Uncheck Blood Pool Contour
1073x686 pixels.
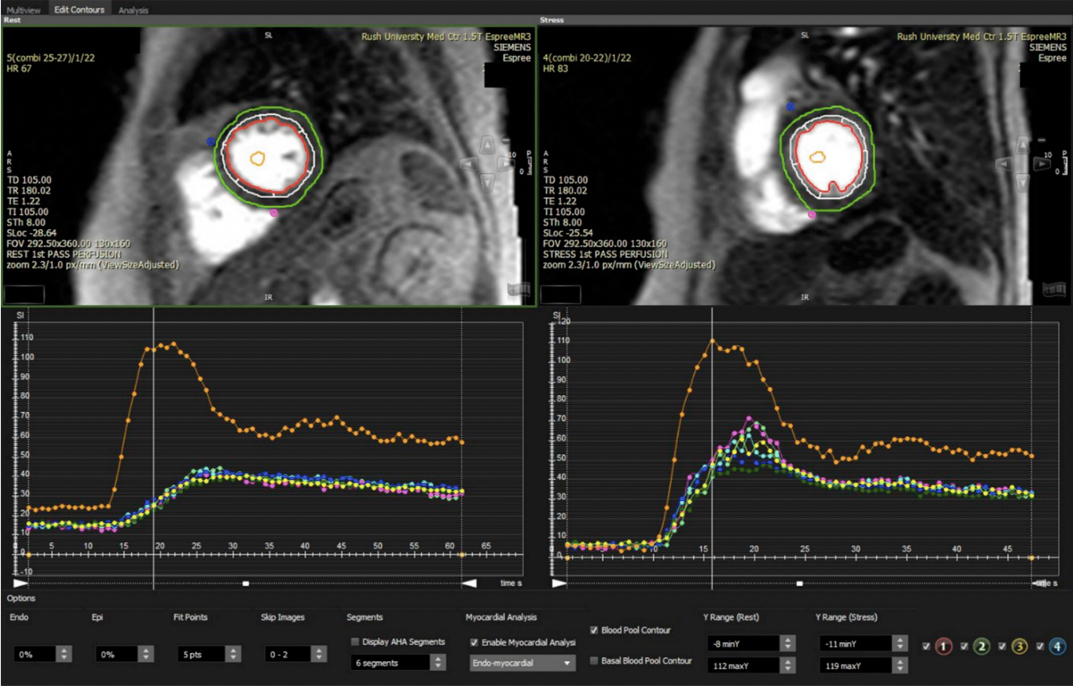click(594, 631)
